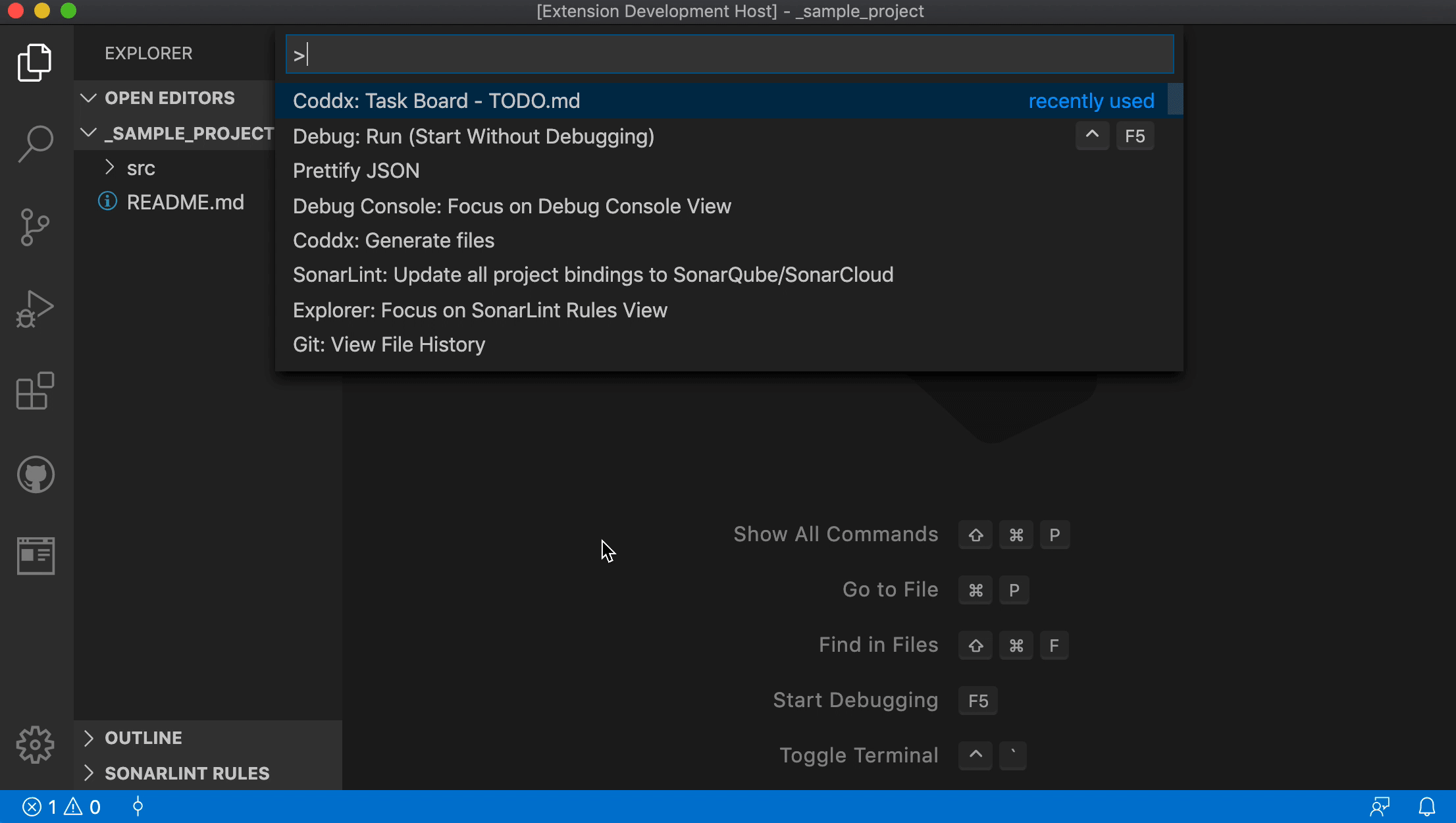1456x823 pixels.
Task: Open the Source Control view
Action: [x=35, y=227]
